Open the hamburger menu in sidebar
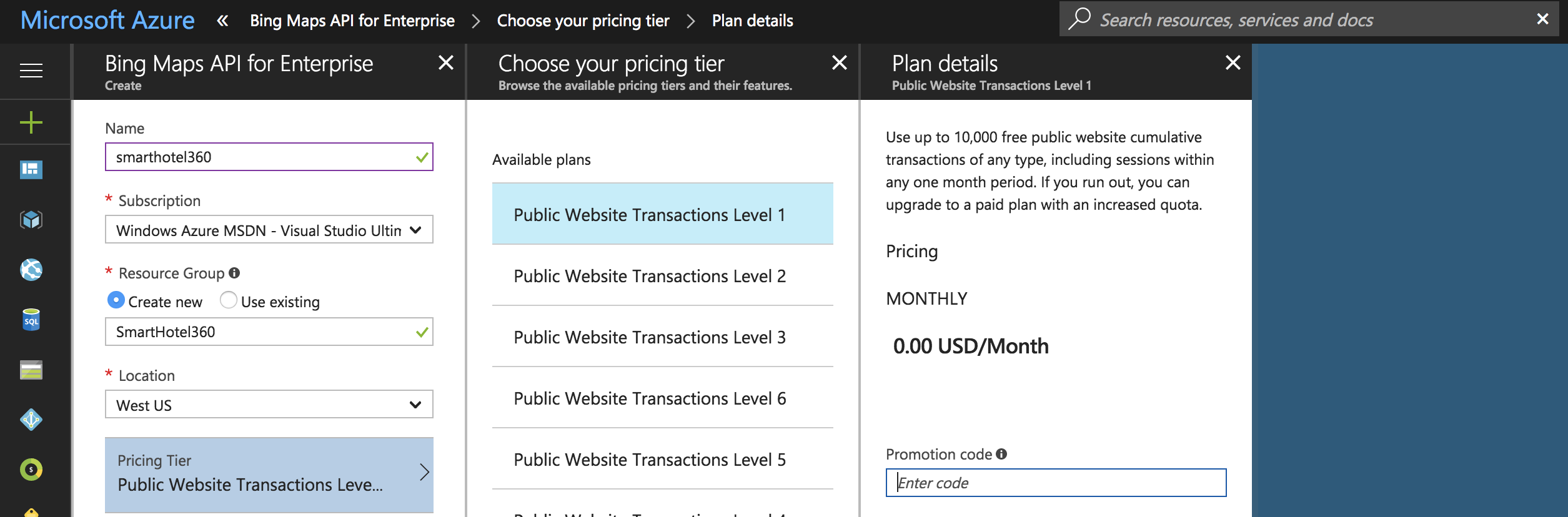This screenshot has width=1568, height=517. click(31, 71)
